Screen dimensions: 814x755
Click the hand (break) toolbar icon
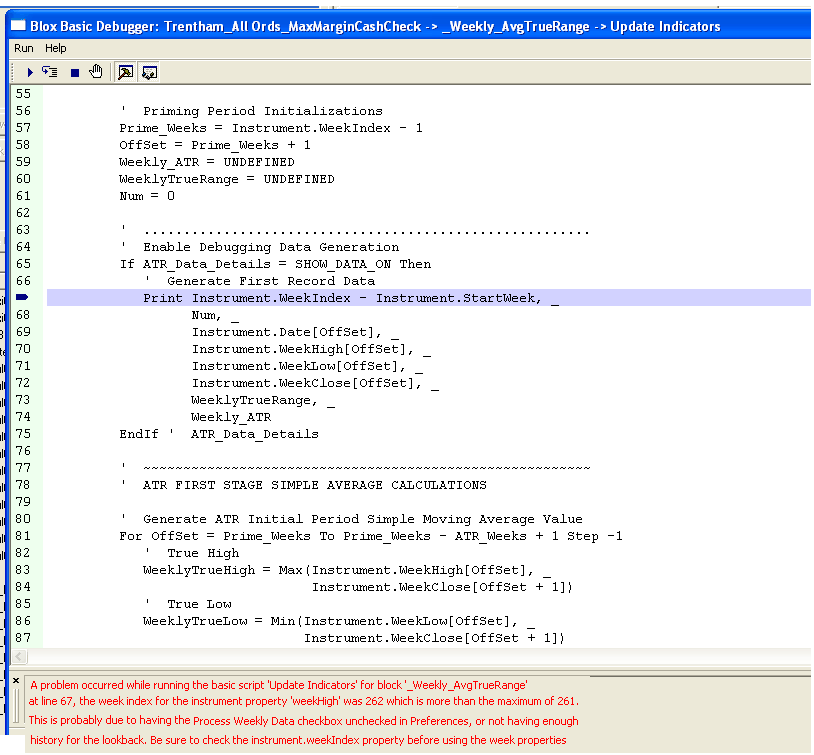point(96,71)
